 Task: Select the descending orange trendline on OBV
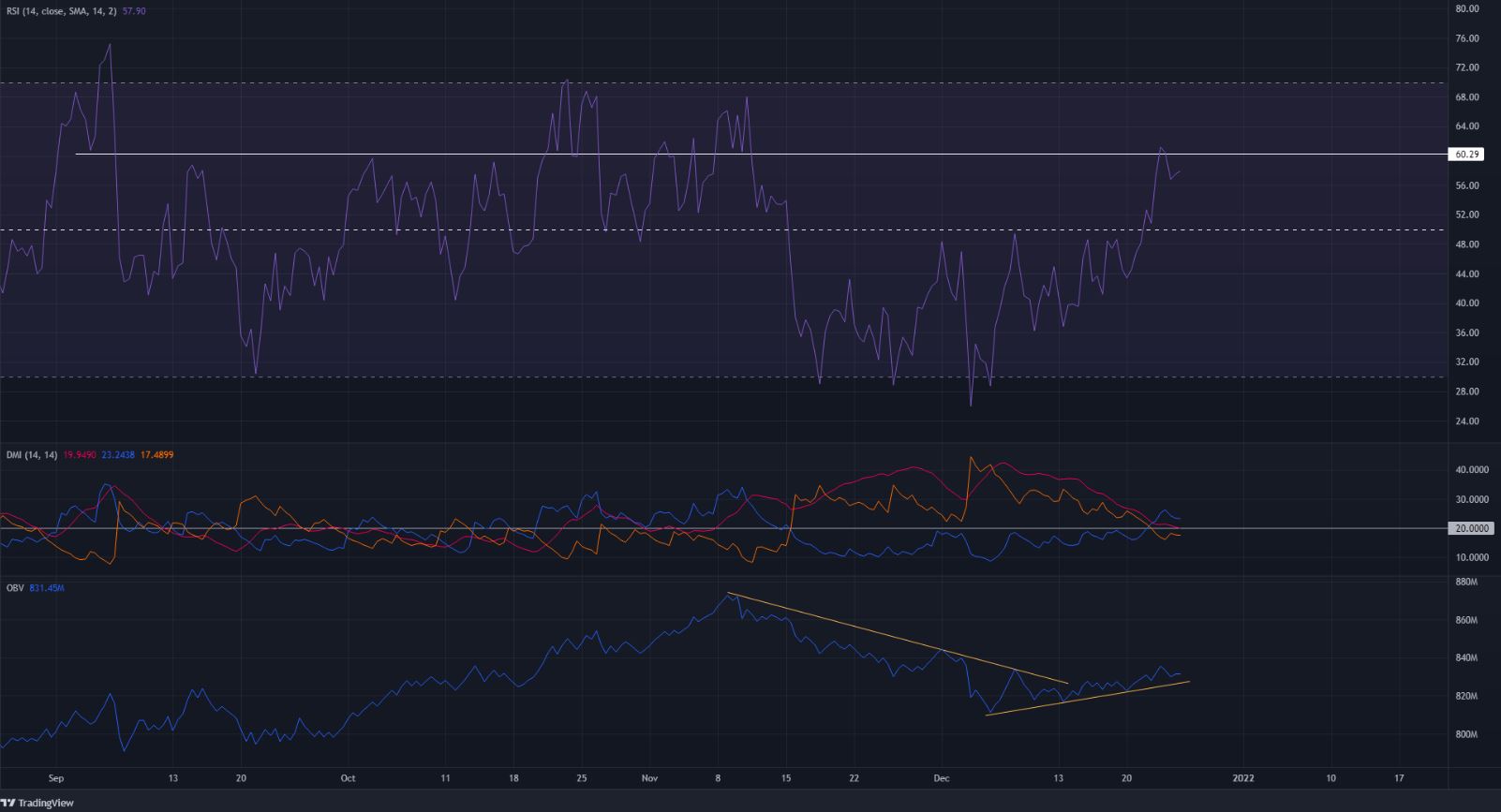tap(898, 638)
